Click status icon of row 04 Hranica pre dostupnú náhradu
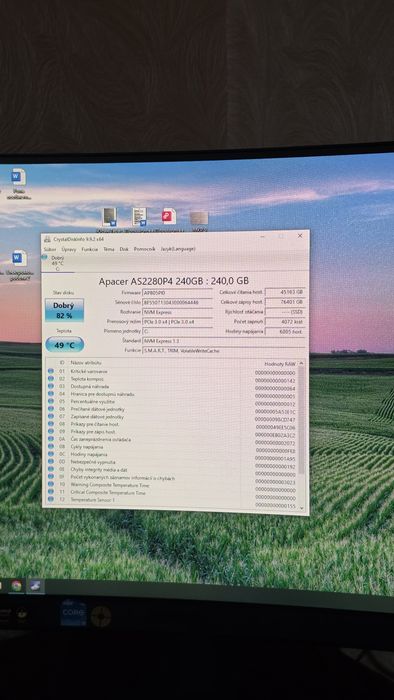The height and width of the screenshot is (700, 394). [x=51, y=394]
